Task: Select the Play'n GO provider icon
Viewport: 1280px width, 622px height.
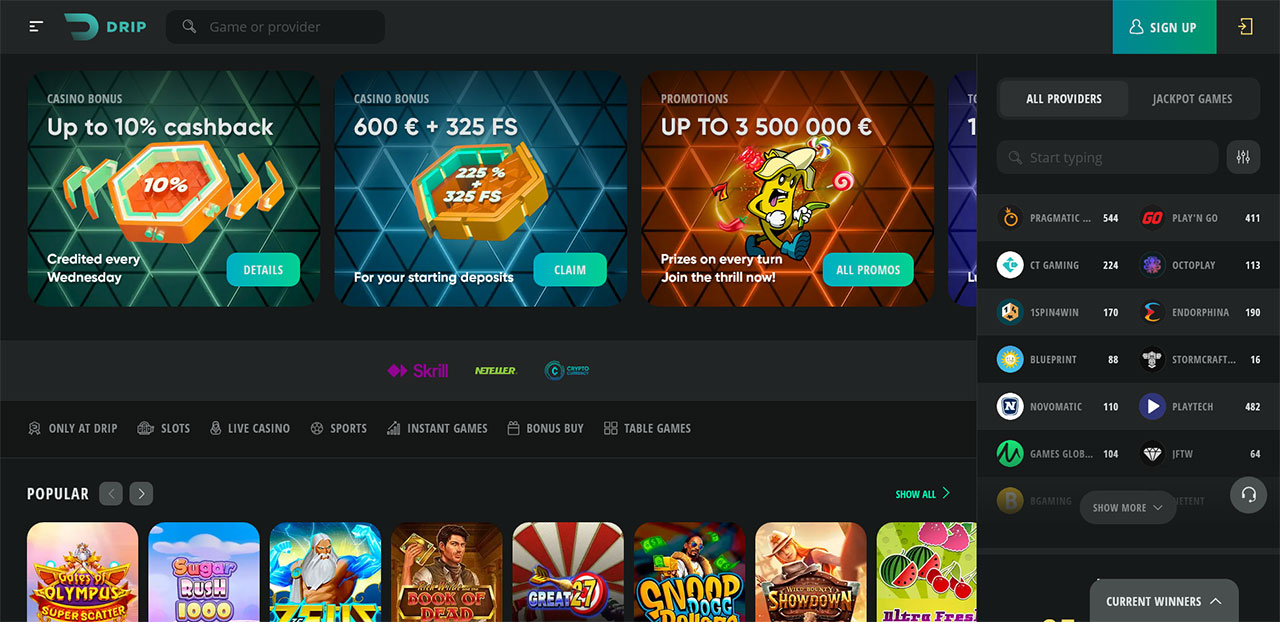Action: tap(1153, 218)
